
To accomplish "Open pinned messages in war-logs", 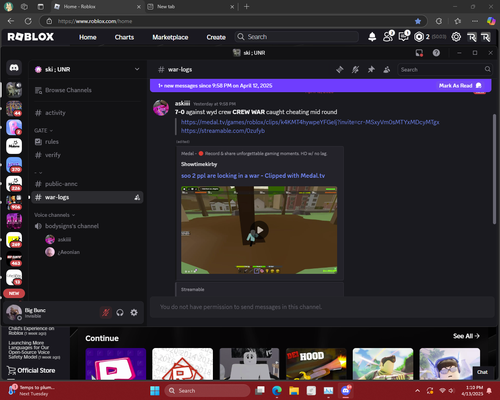I will [x=371, y=70].
